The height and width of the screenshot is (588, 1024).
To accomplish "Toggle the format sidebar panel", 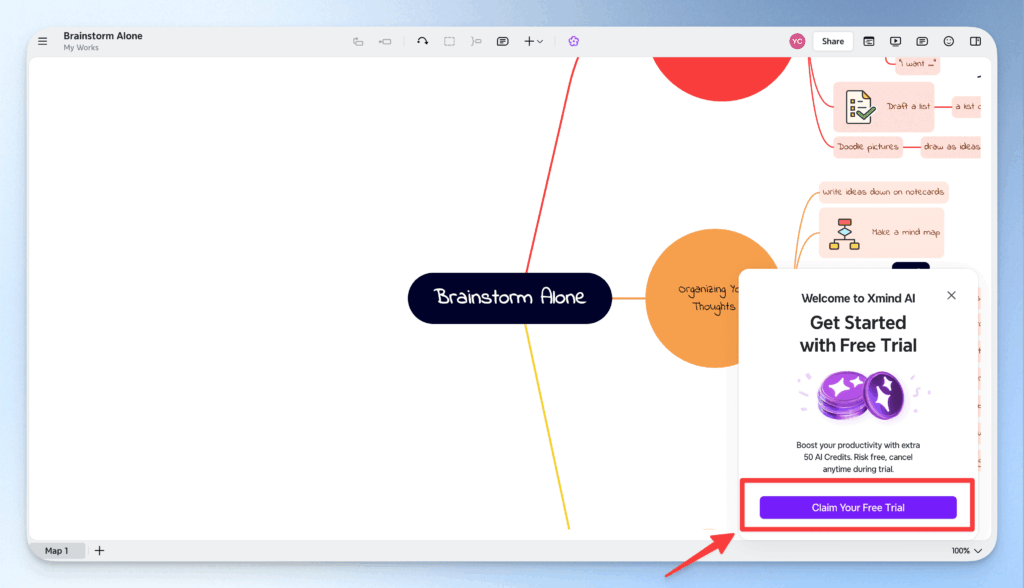I will 975,41.
